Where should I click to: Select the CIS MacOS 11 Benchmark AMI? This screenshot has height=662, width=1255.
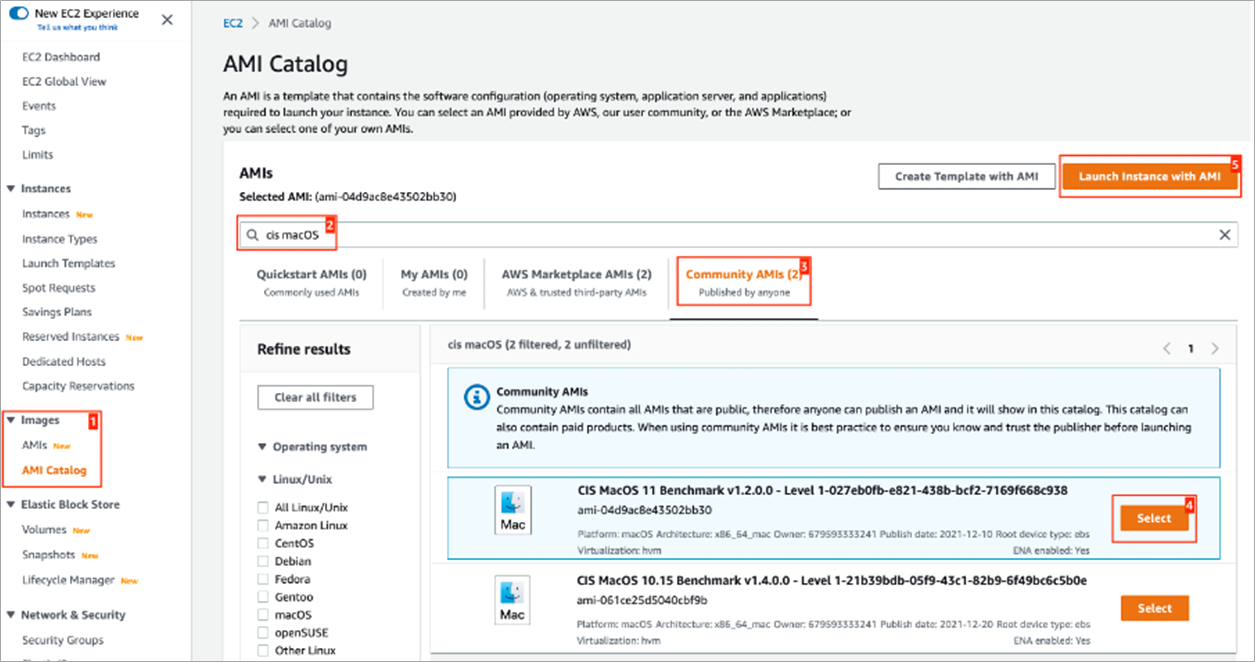point(1154,518)
